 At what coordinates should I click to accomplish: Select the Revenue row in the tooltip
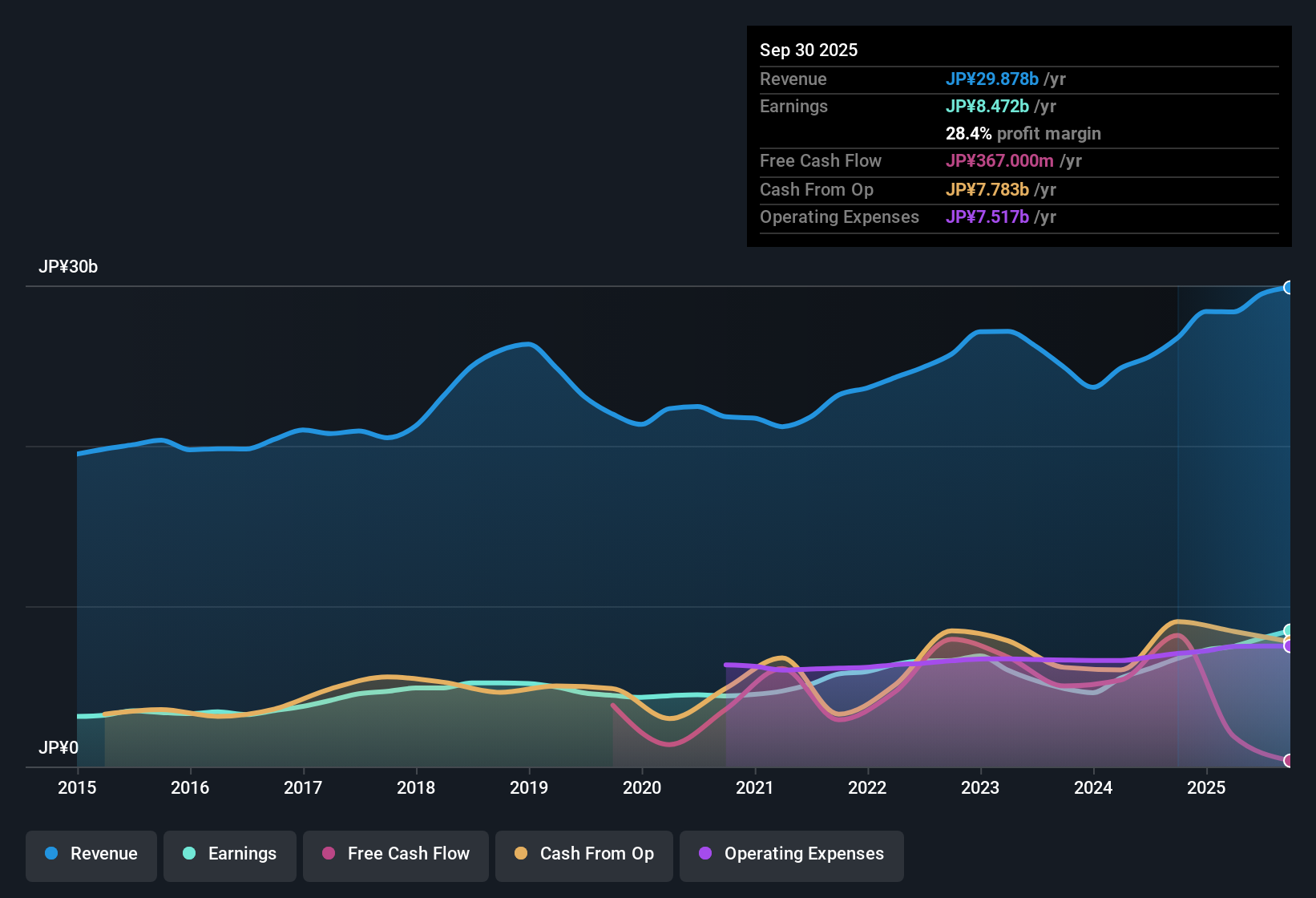[922, 79]
